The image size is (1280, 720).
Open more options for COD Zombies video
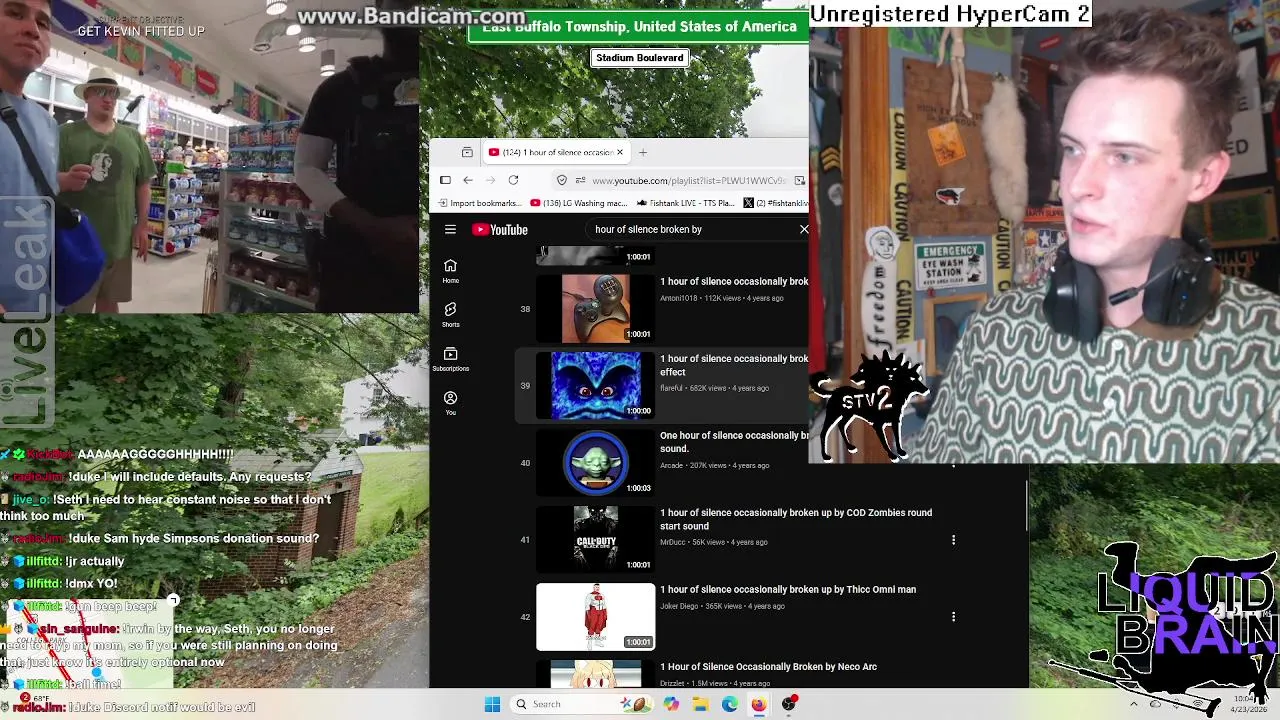953,540
